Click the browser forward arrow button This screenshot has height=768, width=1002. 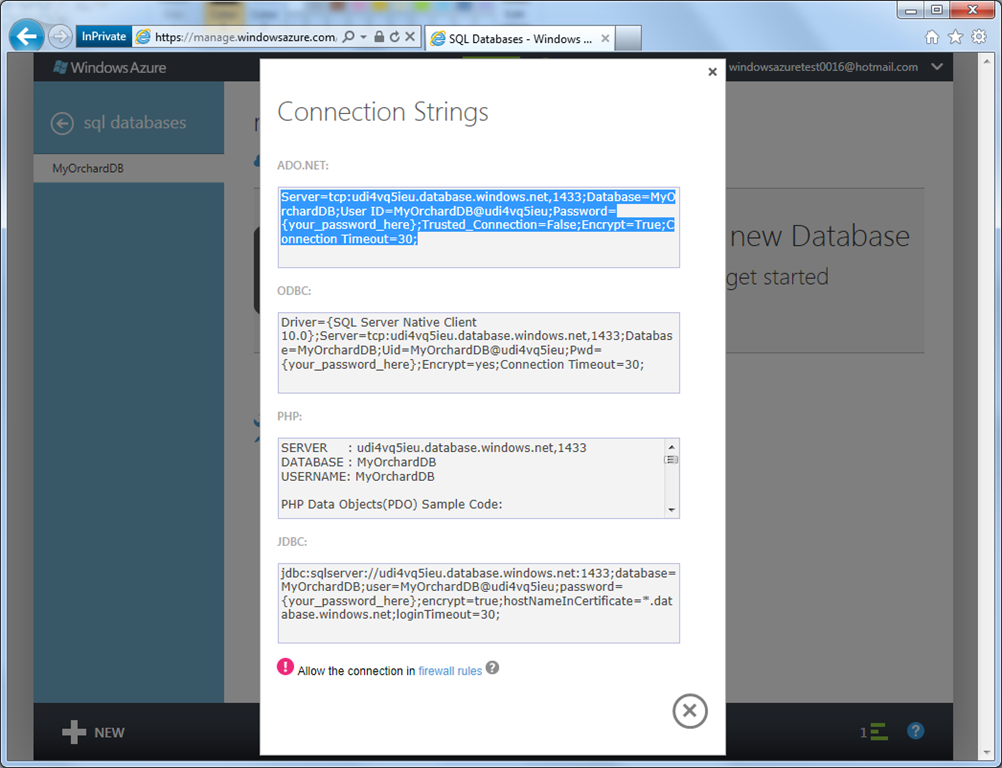pyautogui.click(x=60, y=37)
